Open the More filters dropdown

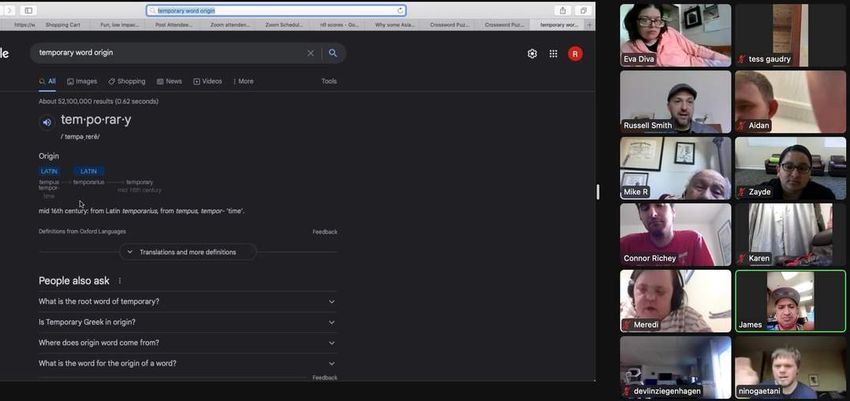[x=243, y=82]
